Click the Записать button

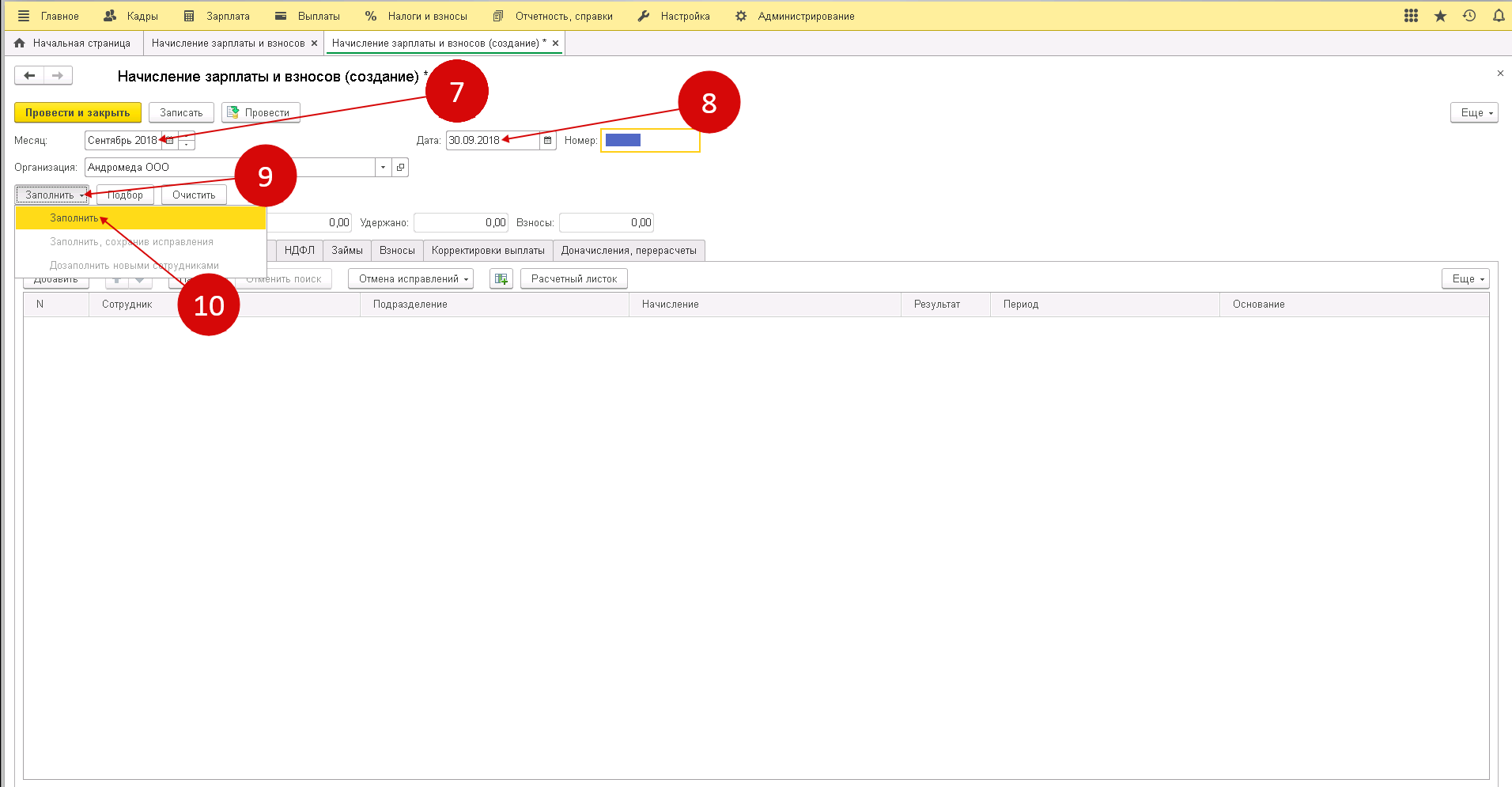(x=181, y=113)
